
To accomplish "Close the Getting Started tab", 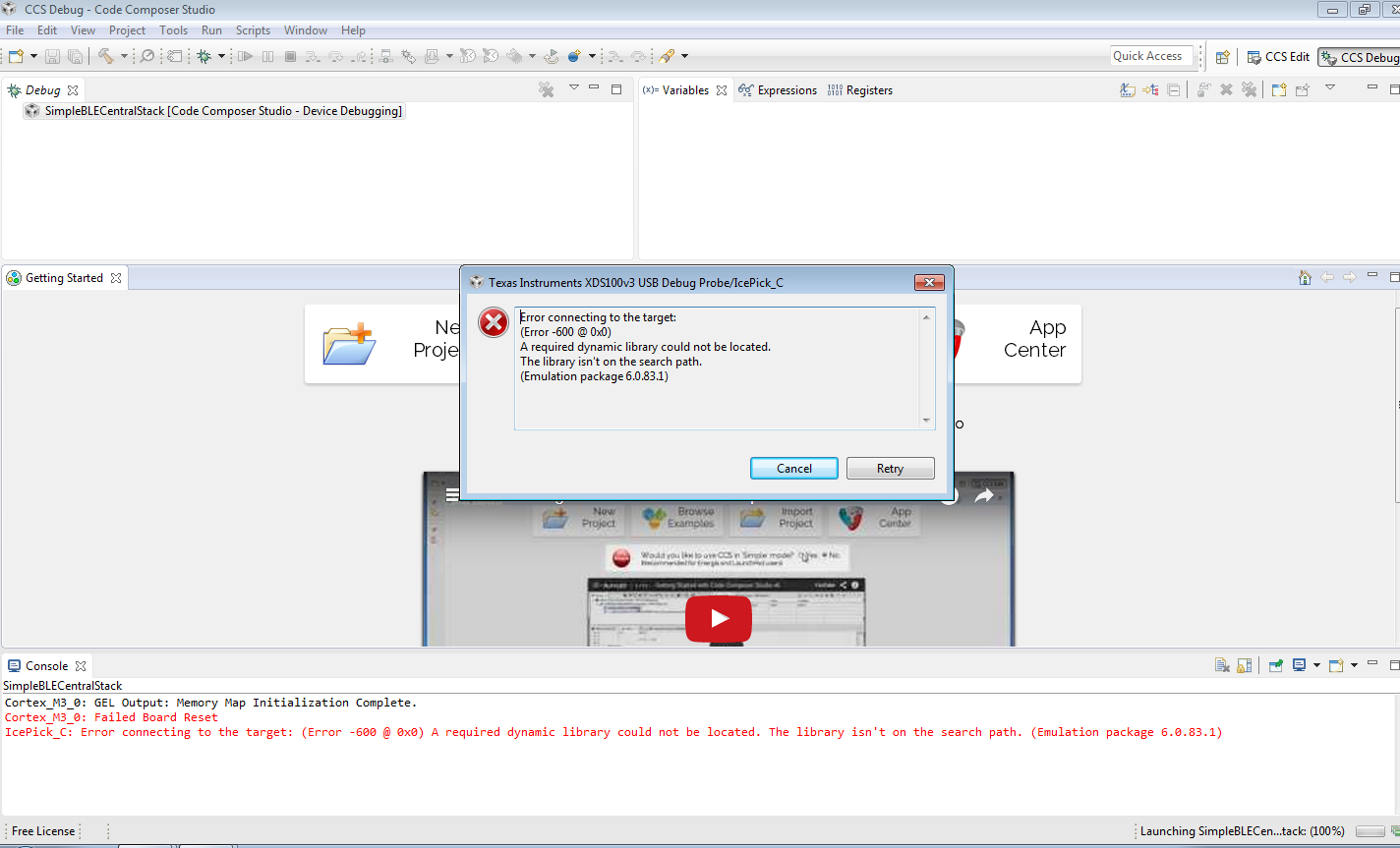I will 116,278.
